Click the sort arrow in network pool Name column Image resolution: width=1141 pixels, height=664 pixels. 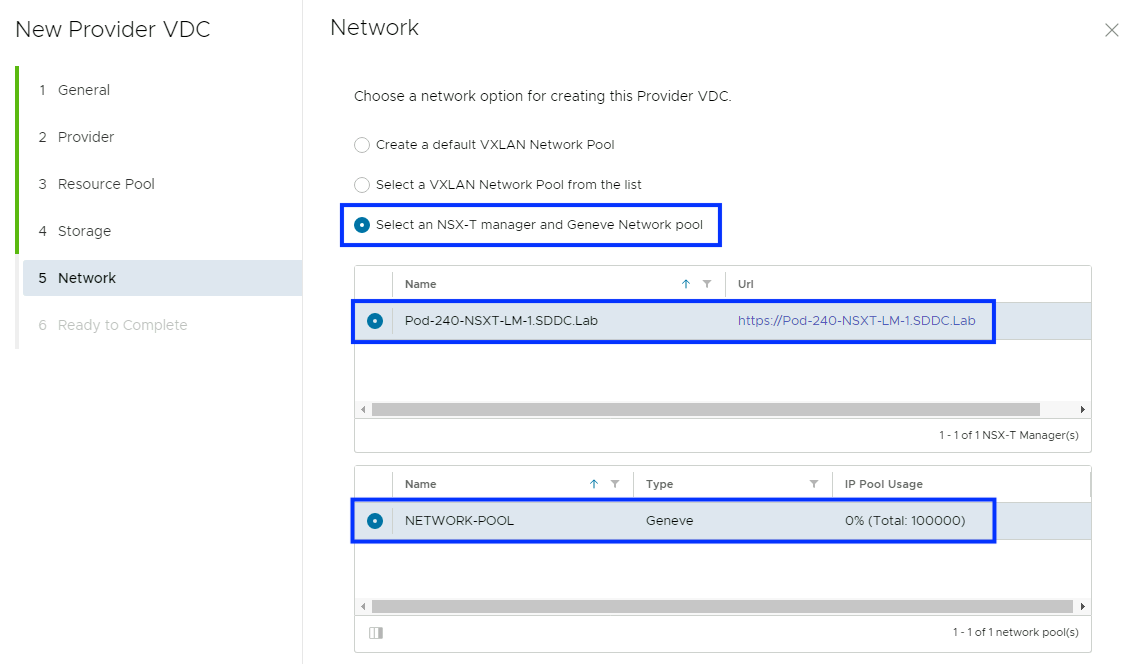pyautogui.click(x=594, y=484)
